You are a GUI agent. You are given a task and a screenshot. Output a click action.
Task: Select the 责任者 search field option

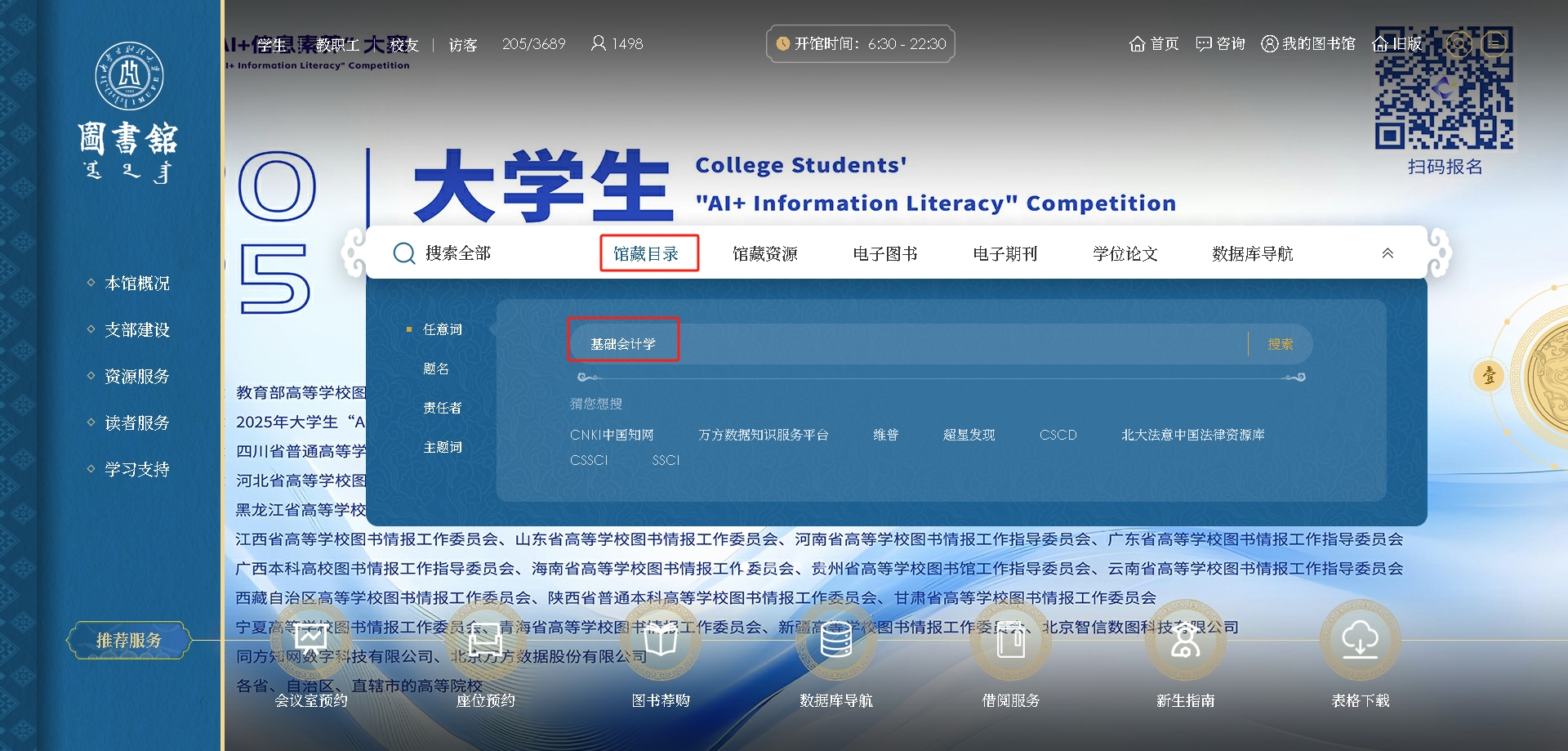(x=442, y=408)
